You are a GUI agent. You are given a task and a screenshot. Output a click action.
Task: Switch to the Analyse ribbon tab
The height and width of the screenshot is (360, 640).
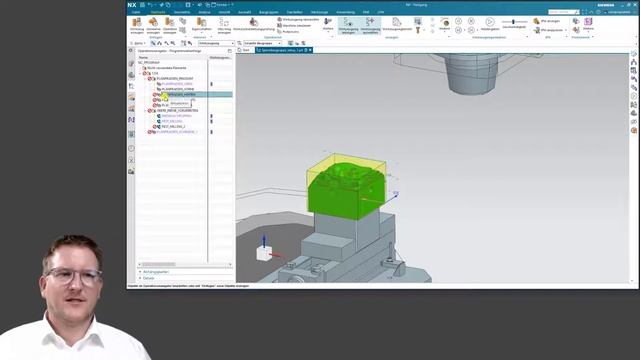pos(204,12)
